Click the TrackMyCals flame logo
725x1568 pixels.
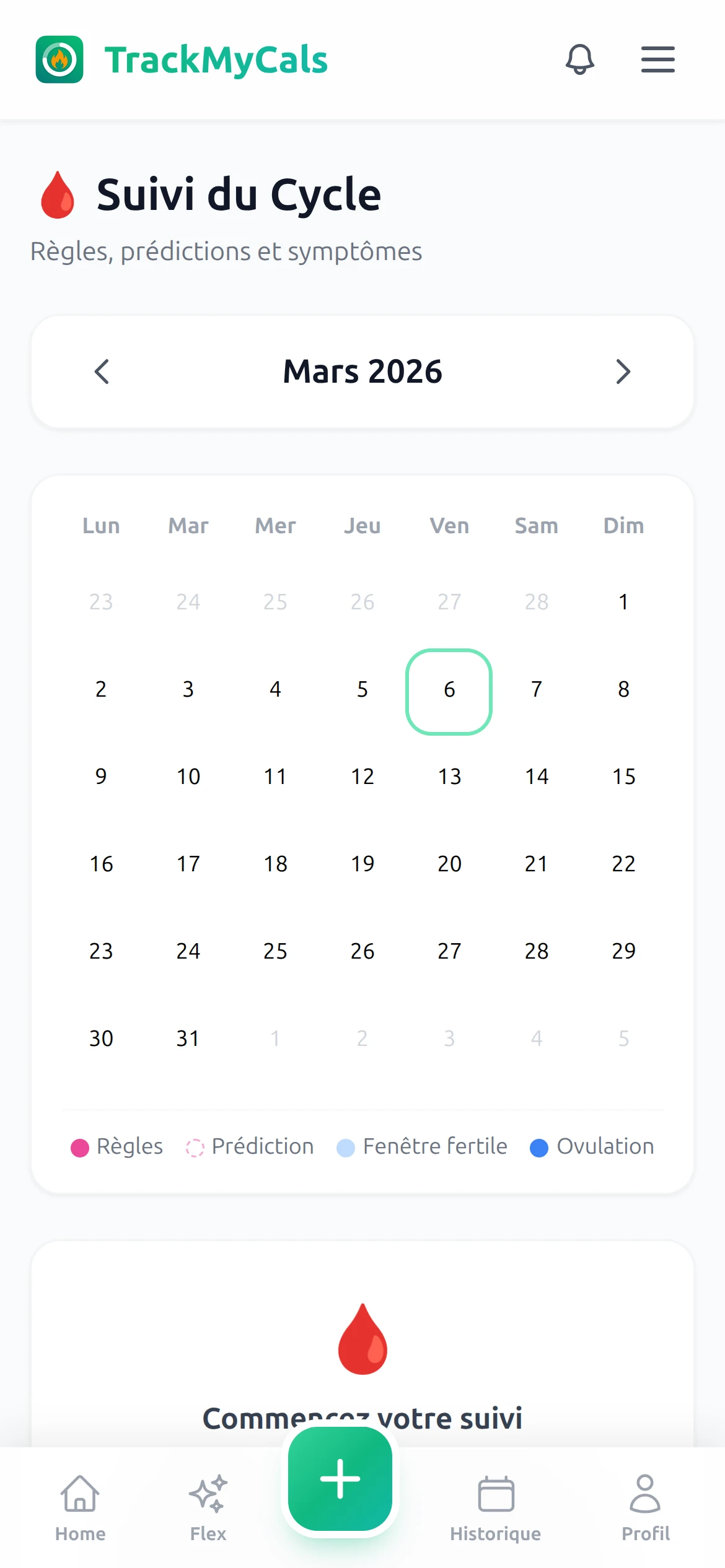(59, 59)
